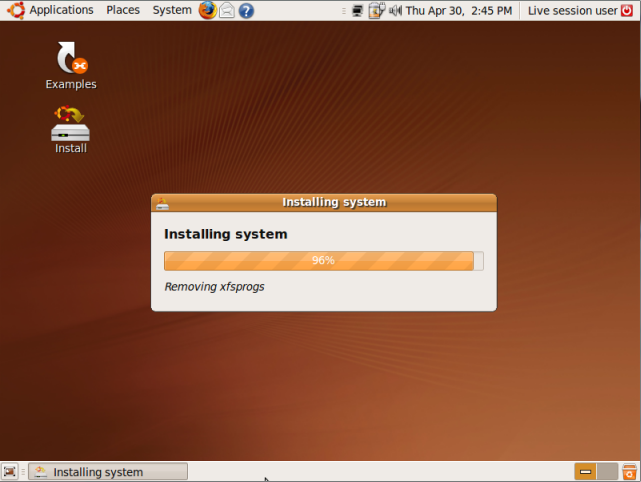Click the bold Installing system heading
The height and width of the screenshot is (482, 641).
click(x=226, y=234)
